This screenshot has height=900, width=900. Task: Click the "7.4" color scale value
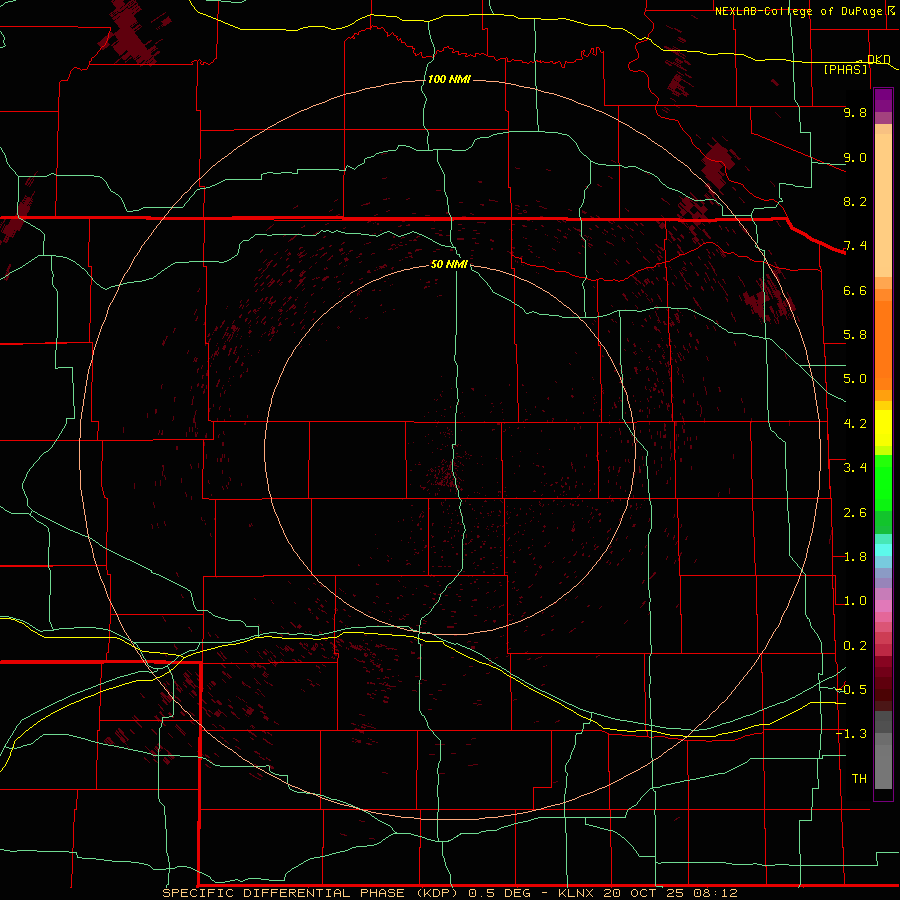[855, 246]
